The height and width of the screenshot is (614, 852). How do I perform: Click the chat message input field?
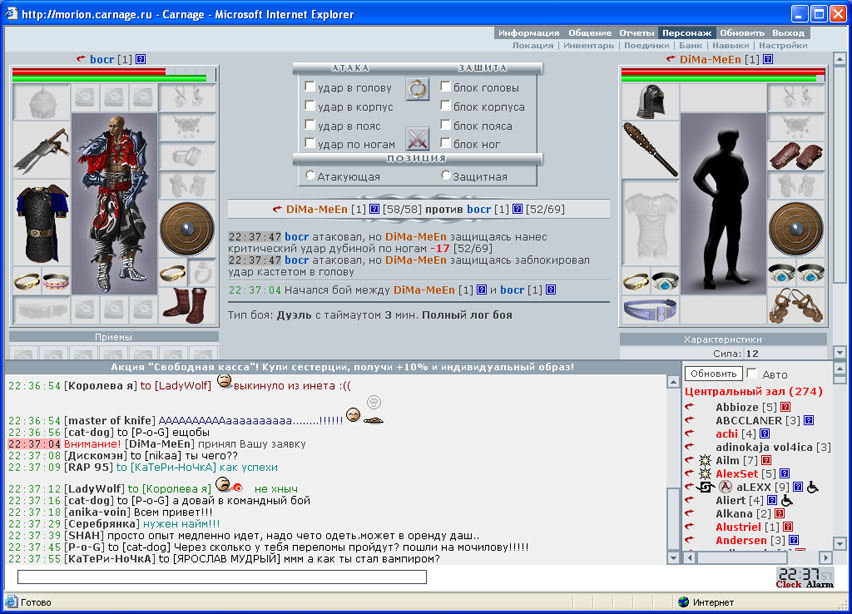click(222, 577)
